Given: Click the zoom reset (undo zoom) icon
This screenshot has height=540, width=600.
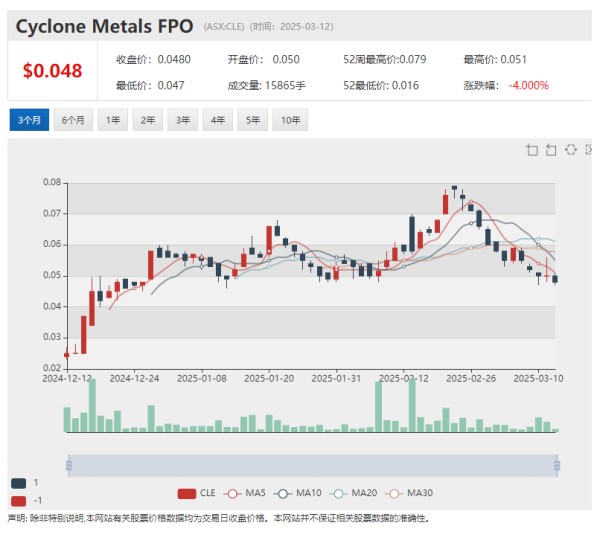Looking at the screenshot, I should point(551,150).
